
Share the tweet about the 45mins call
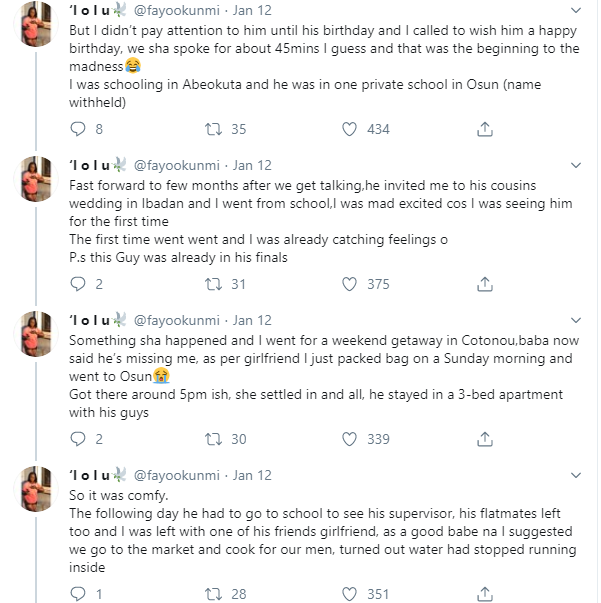tap(484, 129)
